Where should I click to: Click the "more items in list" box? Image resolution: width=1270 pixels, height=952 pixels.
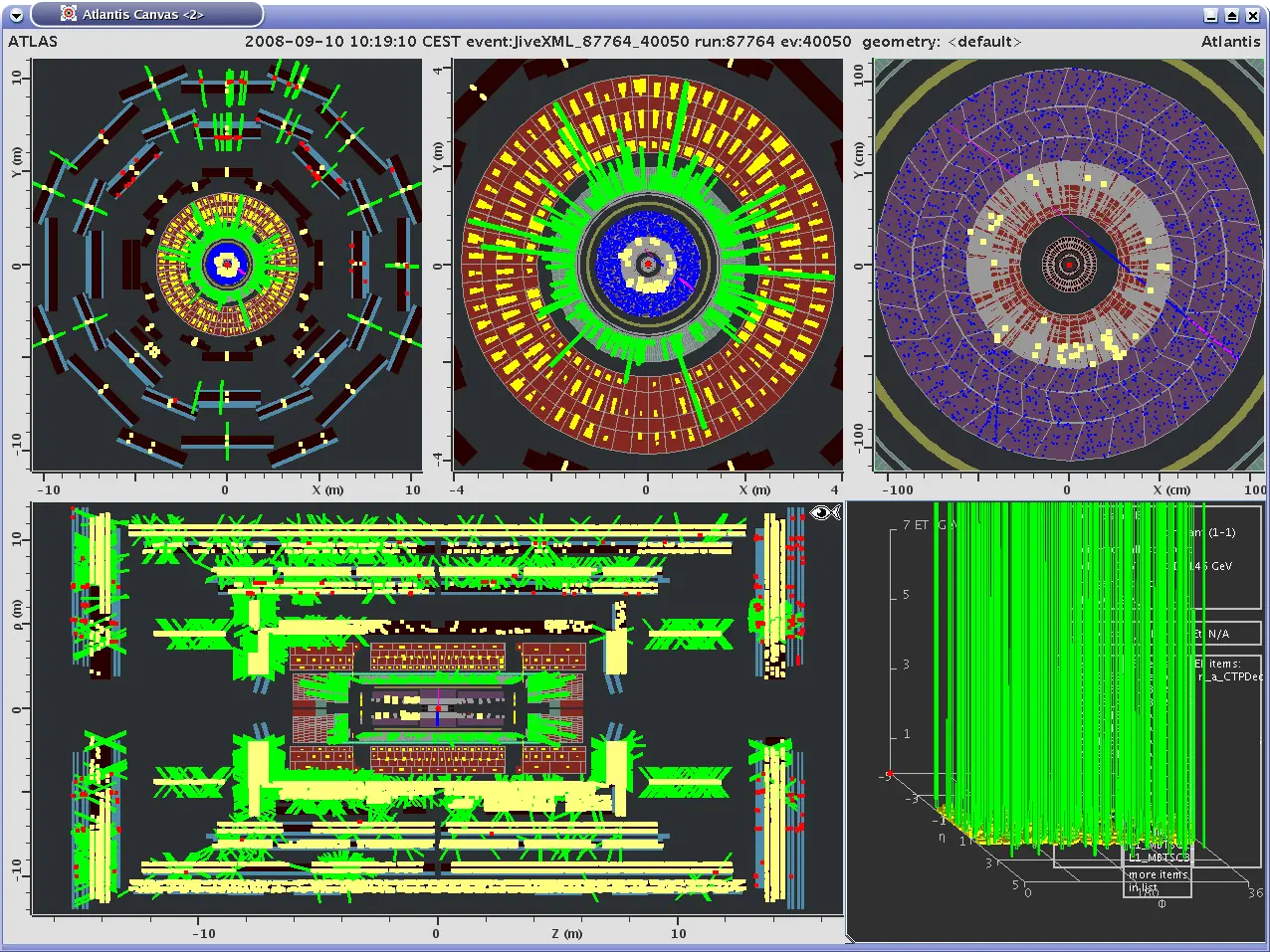click(1158, 880)
